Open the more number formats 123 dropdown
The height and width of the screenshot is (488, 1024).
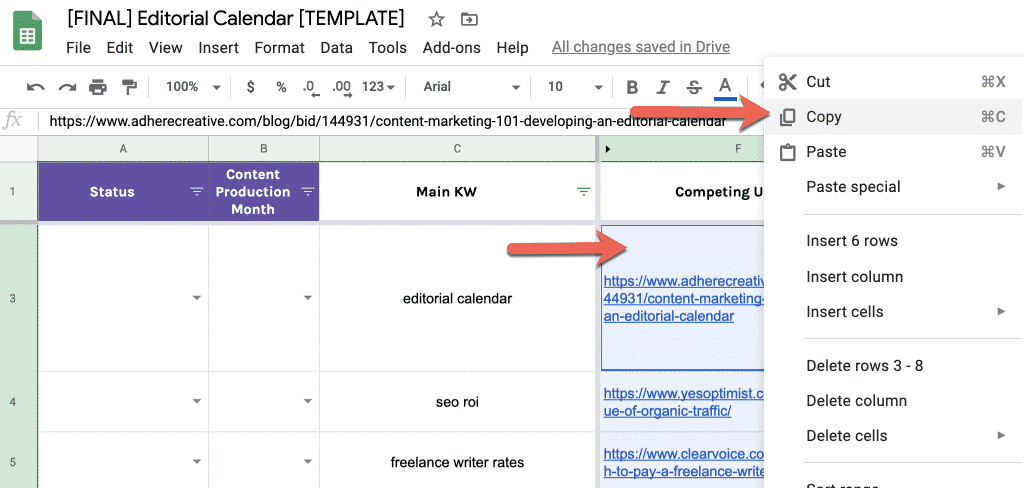coord(379,87)
